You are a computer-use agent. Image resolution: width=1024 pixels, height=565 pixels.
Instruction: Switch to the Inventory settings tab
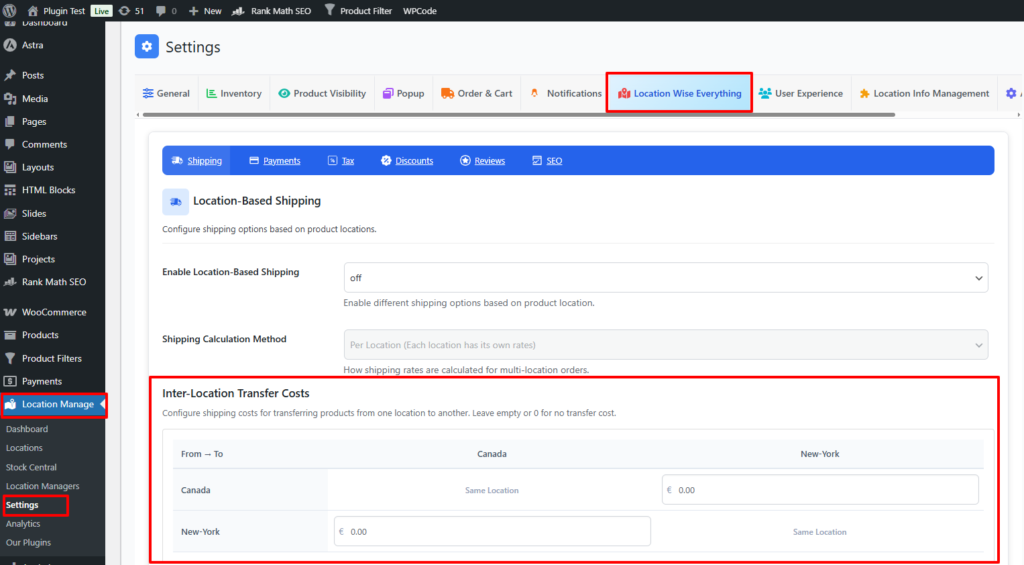pos(234,93)
